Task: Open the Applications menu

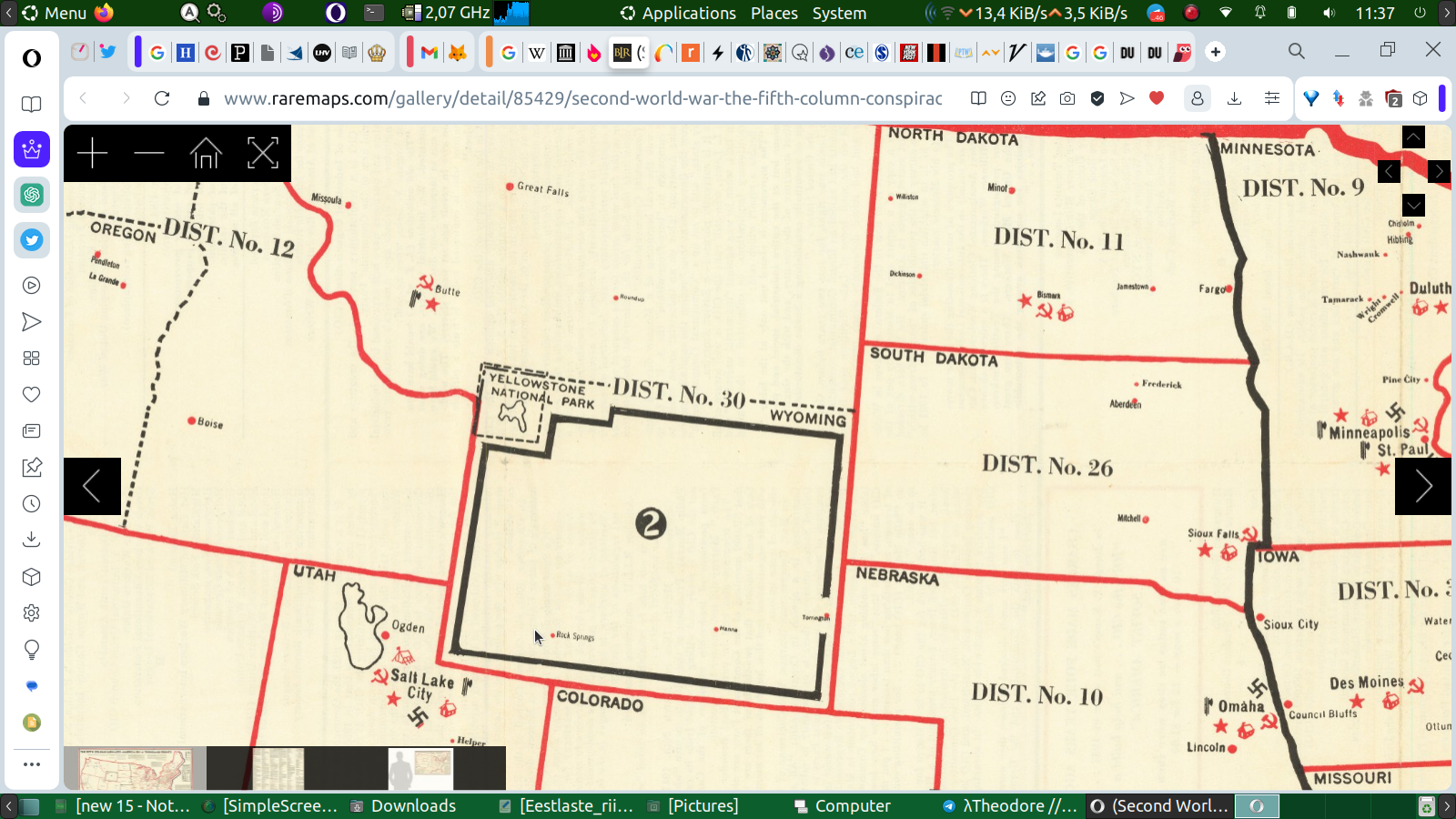Action: (x=679, y=13)
